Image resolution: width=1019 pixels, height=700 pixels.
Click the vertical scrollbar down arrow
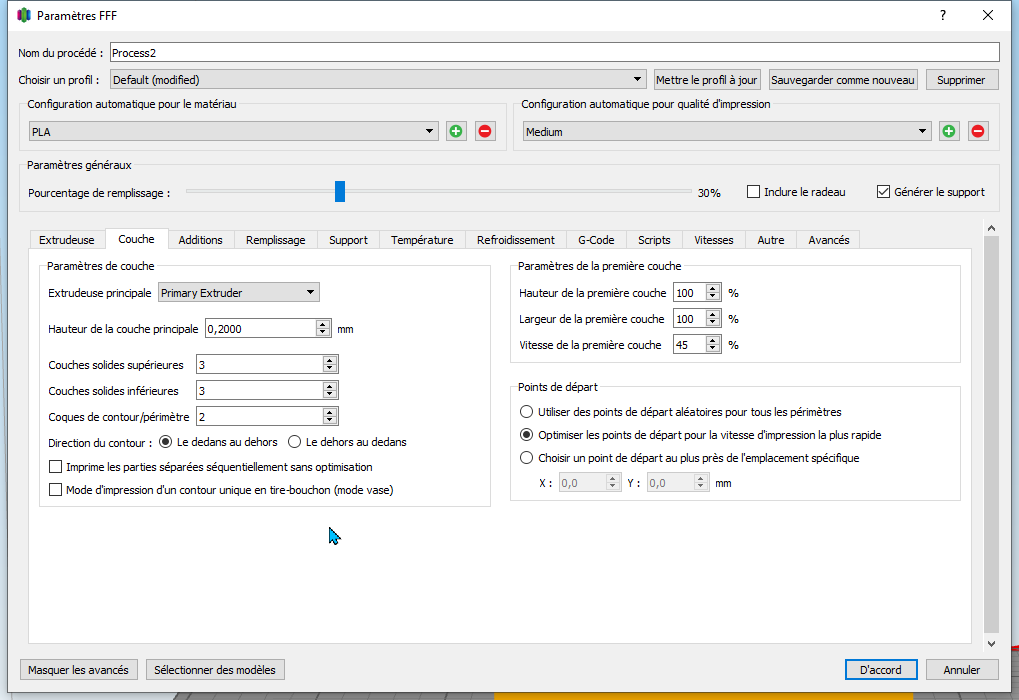point(991,643)
